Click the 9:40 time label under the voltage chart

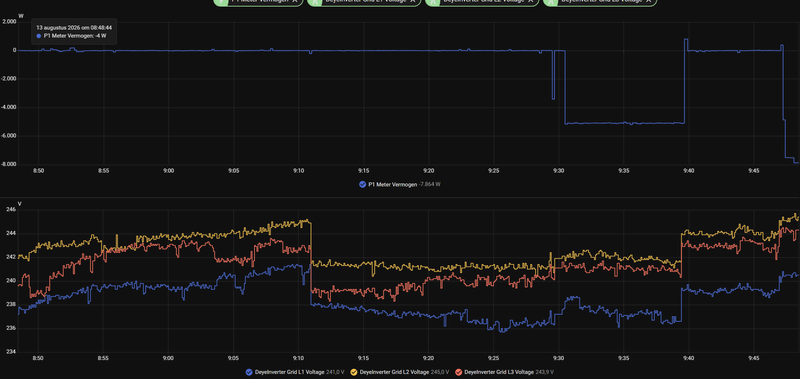(x=688, y=358)
